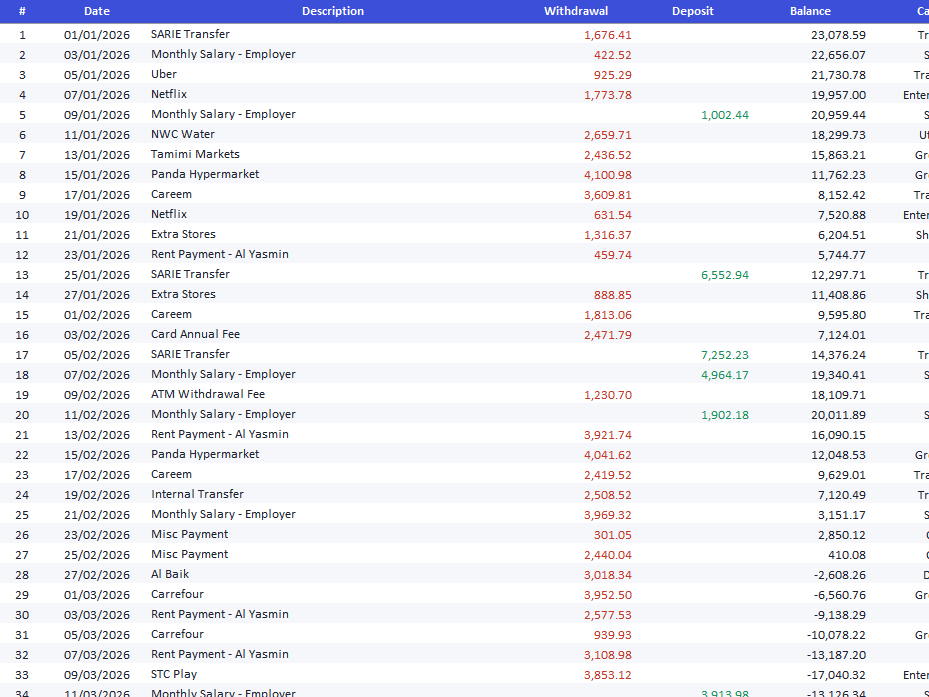Screen dimensions: 929x697
Task: Select withdrawal amount 4,100.98
Action: [x=608, y=175]
